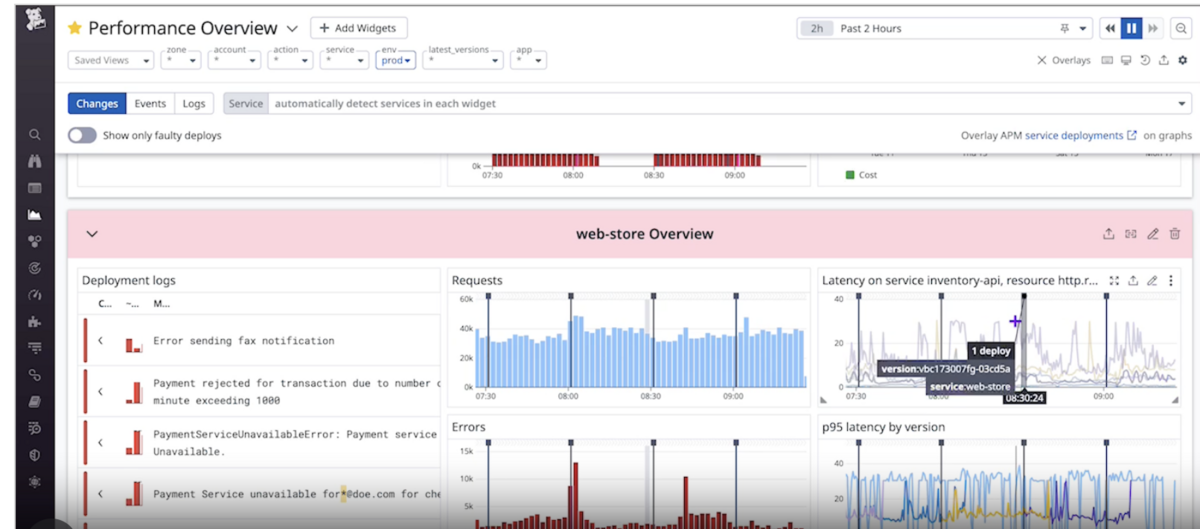Open the latest_versions filter dropdown
Viewport: 1200px width, 529px height.
pyautogui.click(x=462, y=60)
